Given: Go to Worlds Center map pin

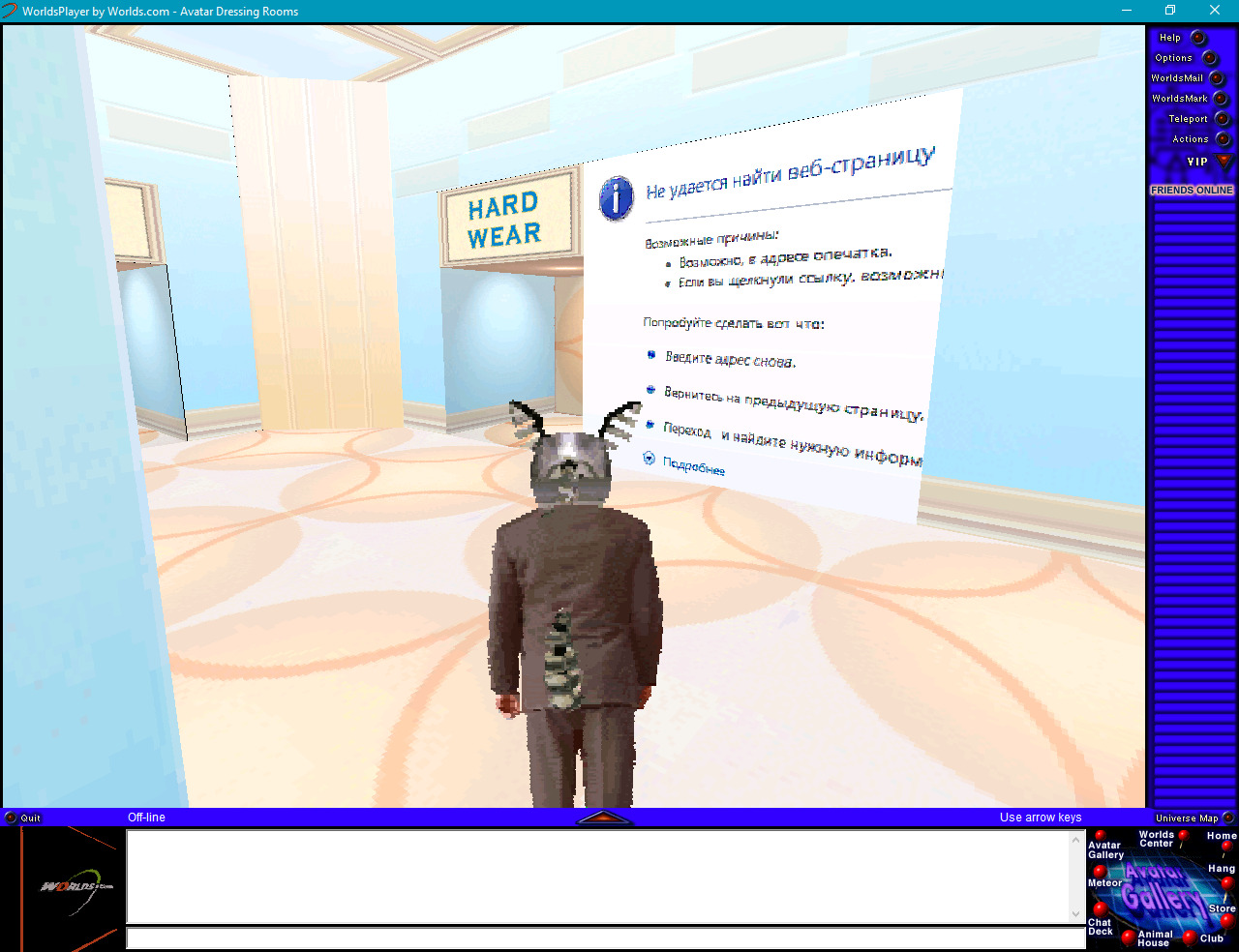Looking at the screenshot, I should [x=1183, y=835].
